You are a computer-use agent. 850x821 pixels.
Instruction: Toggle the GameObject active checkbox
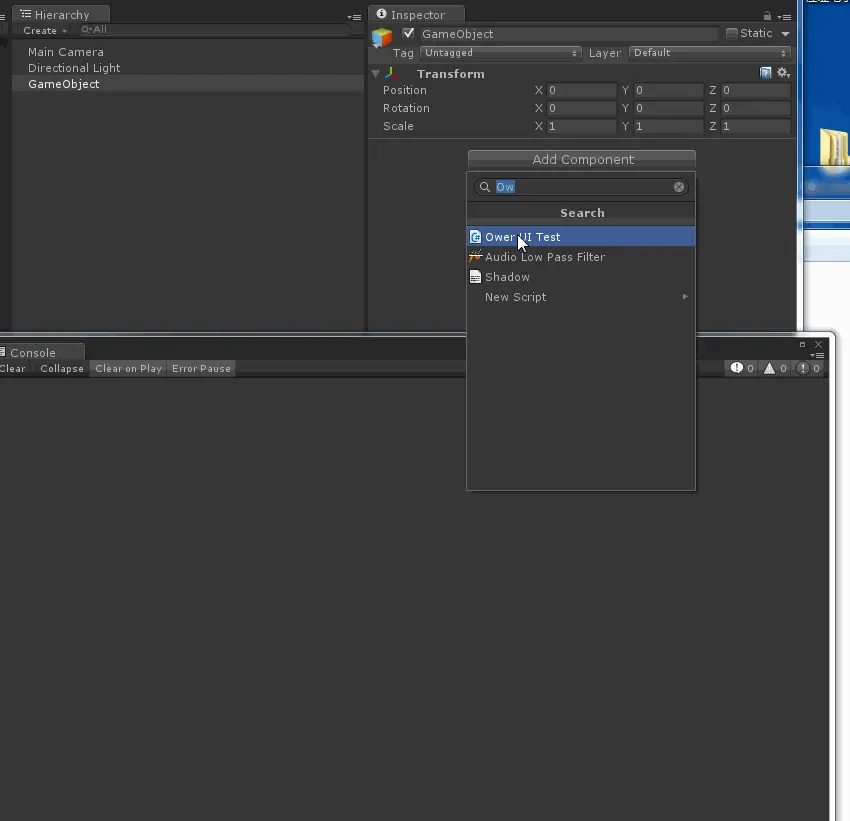click(408, 34)
